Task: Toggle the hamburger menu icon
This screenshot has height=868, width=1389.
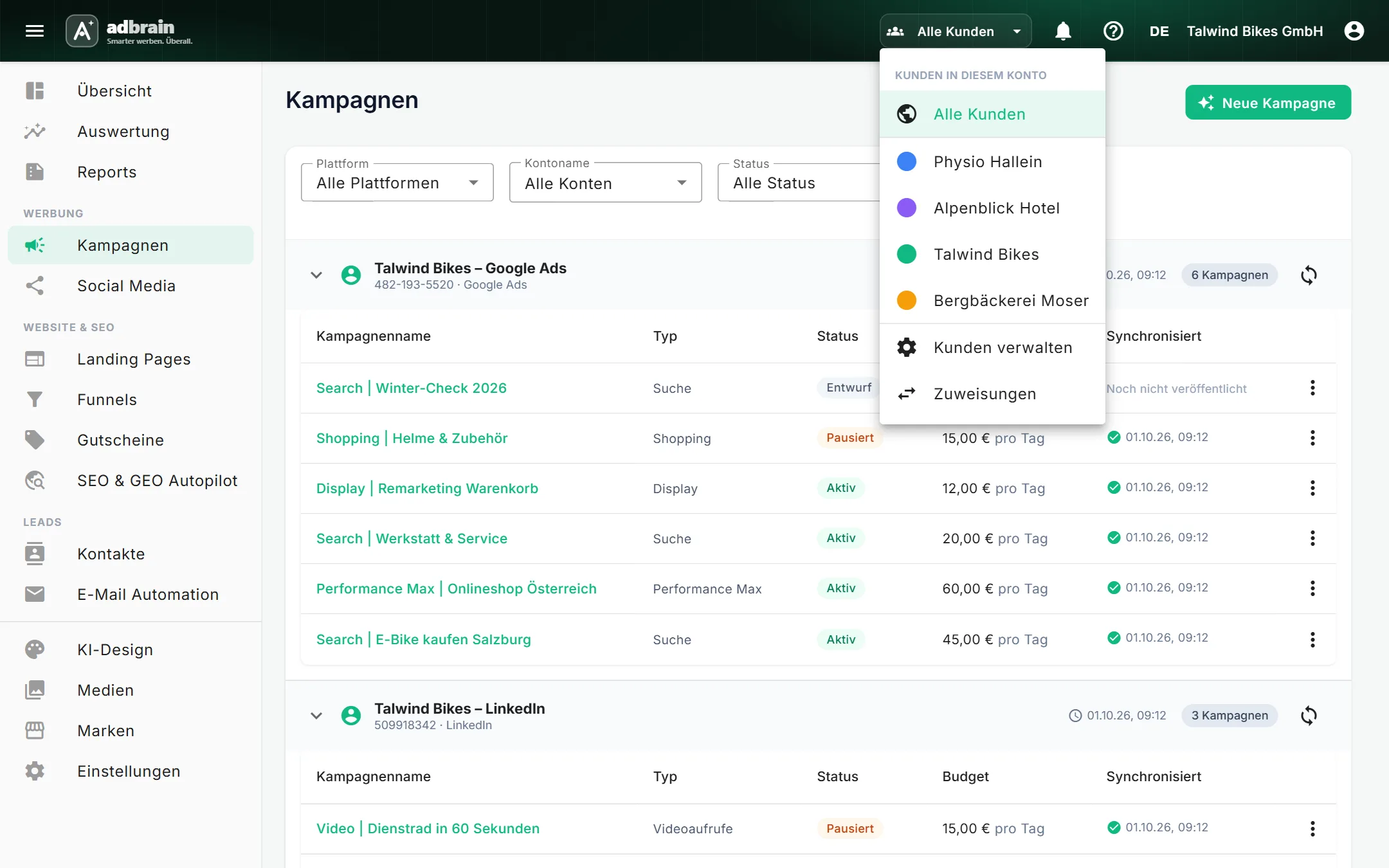Action: pyautogui.click(x=35, y=31)
